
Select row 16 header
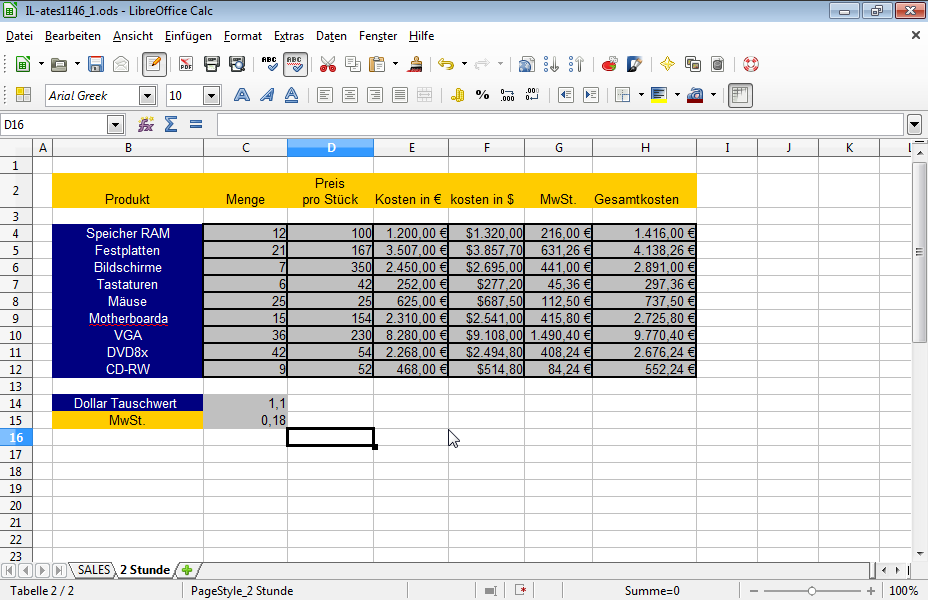[16, 437]
